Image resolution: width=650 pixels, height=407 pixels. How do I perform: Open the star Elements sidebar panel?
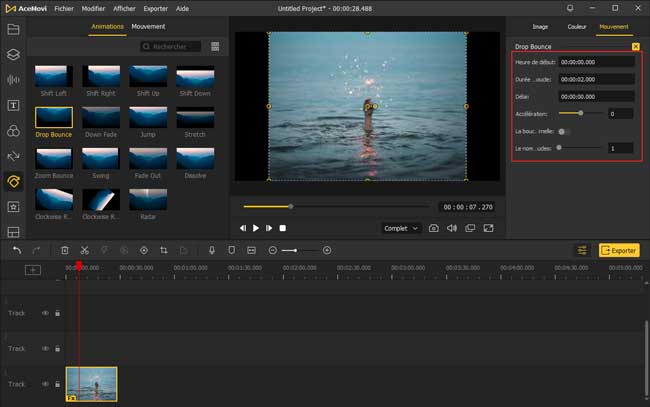pyautogui.click(x=13, y=207)
